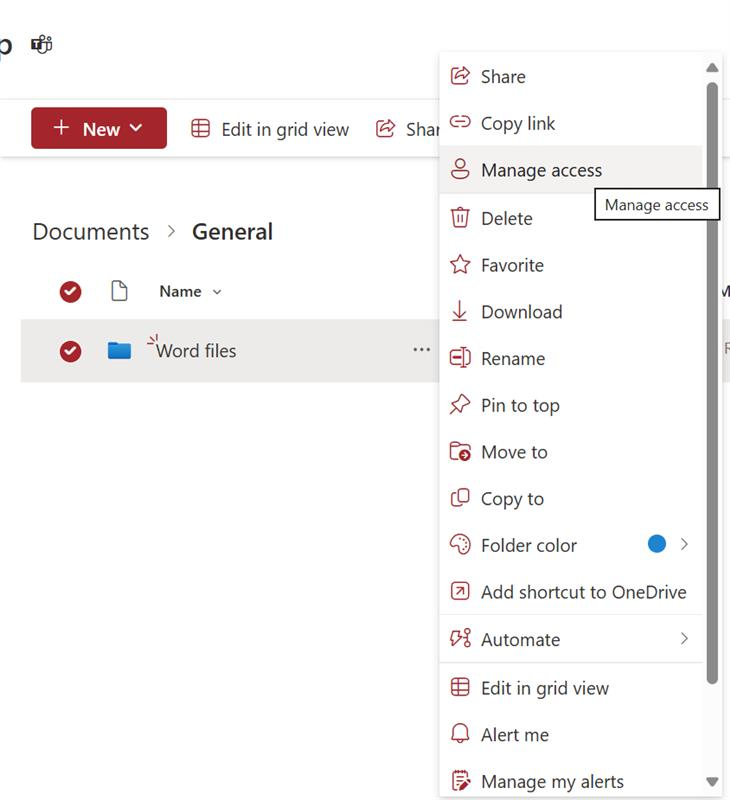Screen dimensions: 730x800
Task: Open the Documents breadcrumb link
Action: point(91,232)
